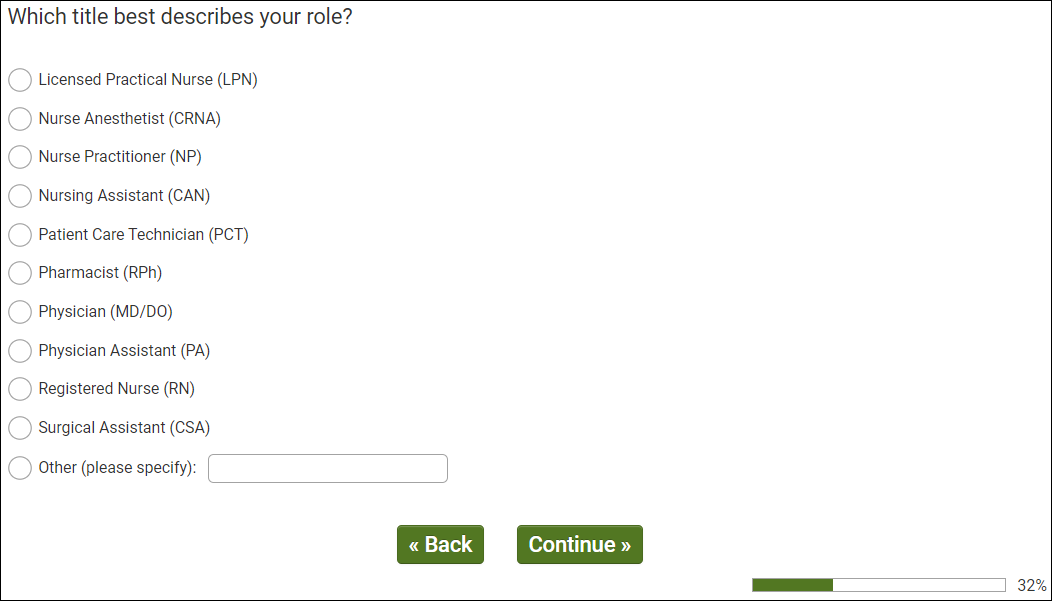Pick Physician (MD/DO) as role
The width and height of the screenshot is (1052, 601).
[20, 312]
